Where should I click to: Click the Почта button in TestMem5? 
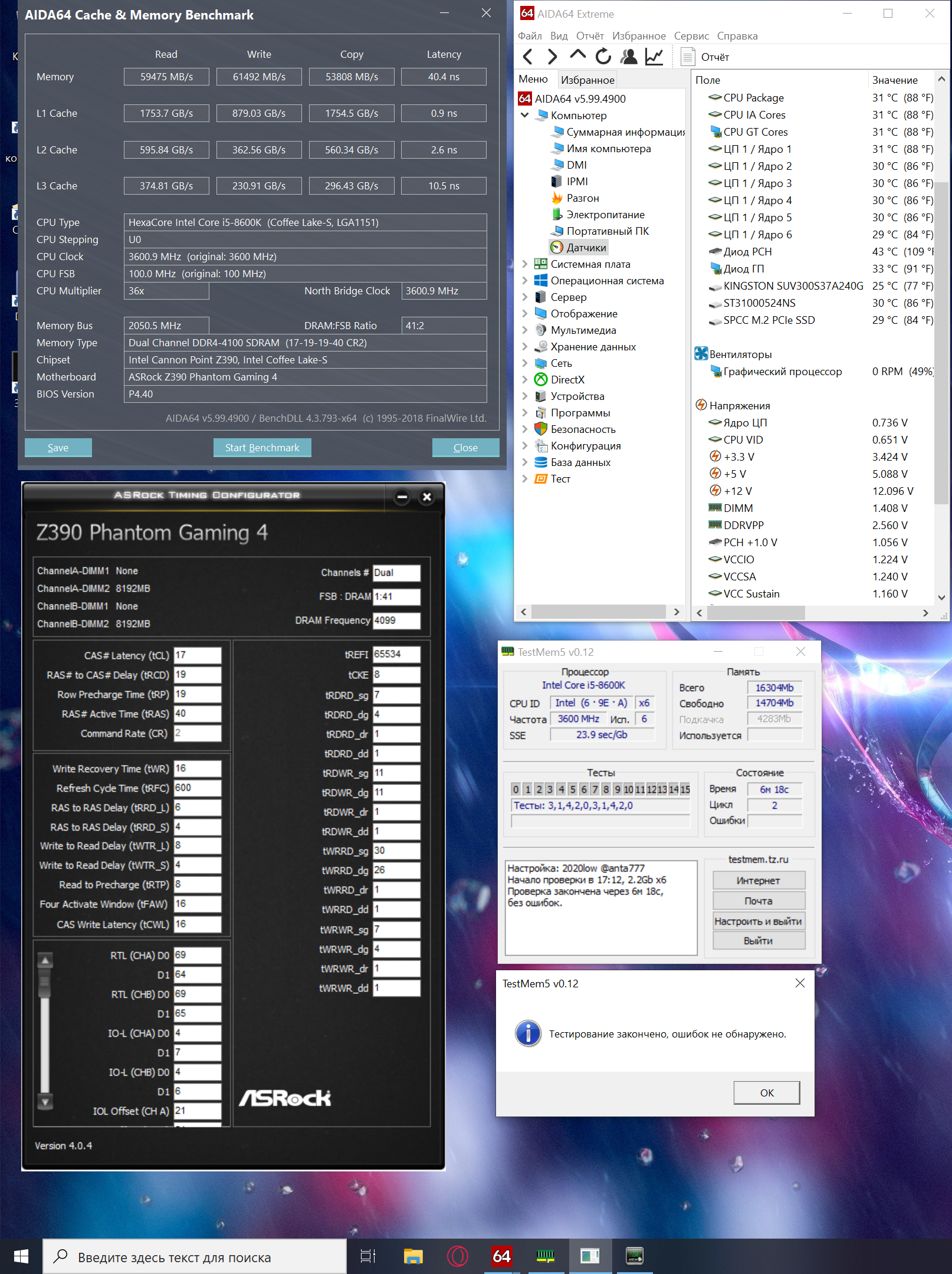click(759, 901)
